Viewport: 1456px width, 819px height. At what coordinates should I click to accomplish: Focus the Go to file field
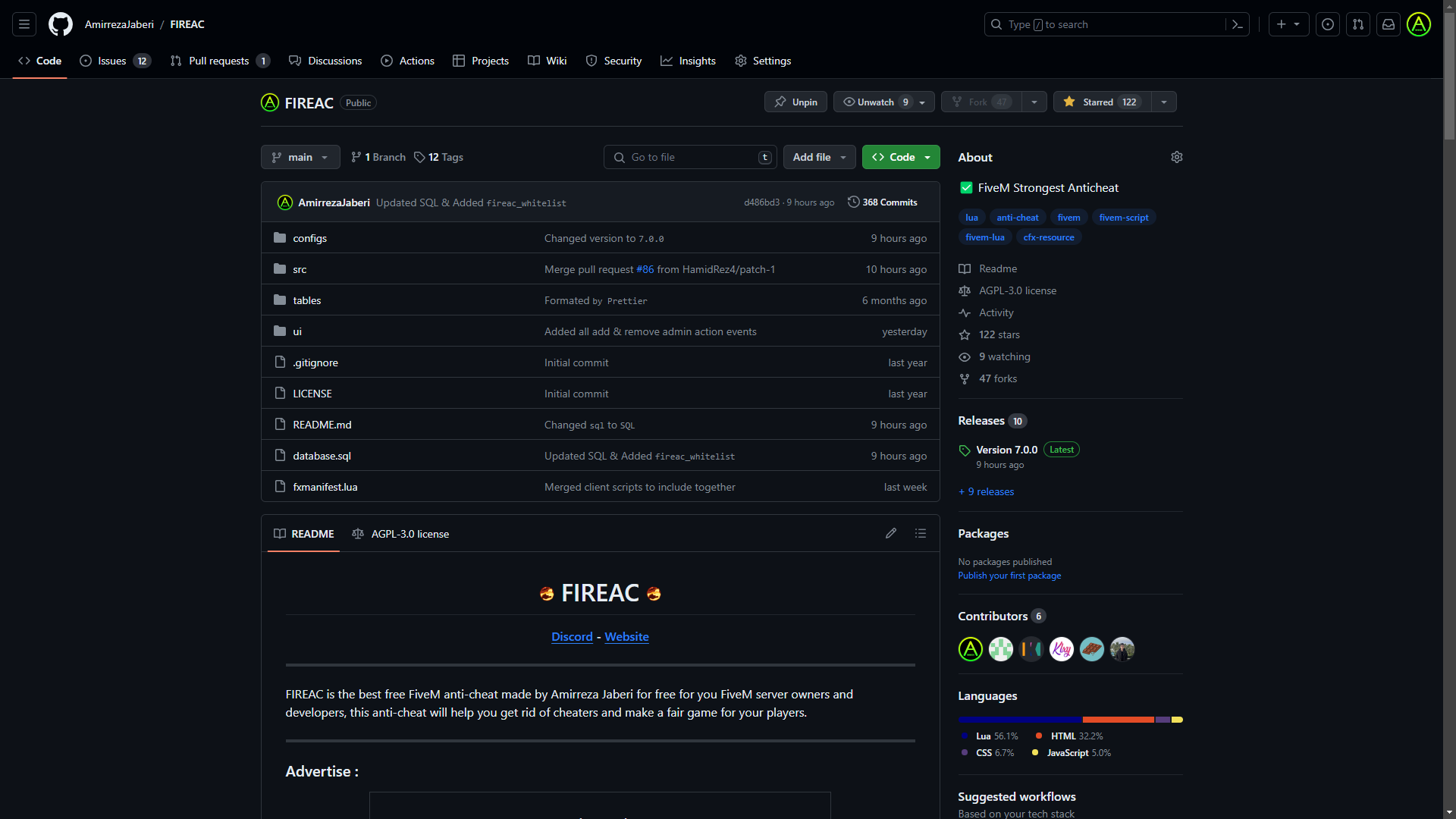(690, 157)
